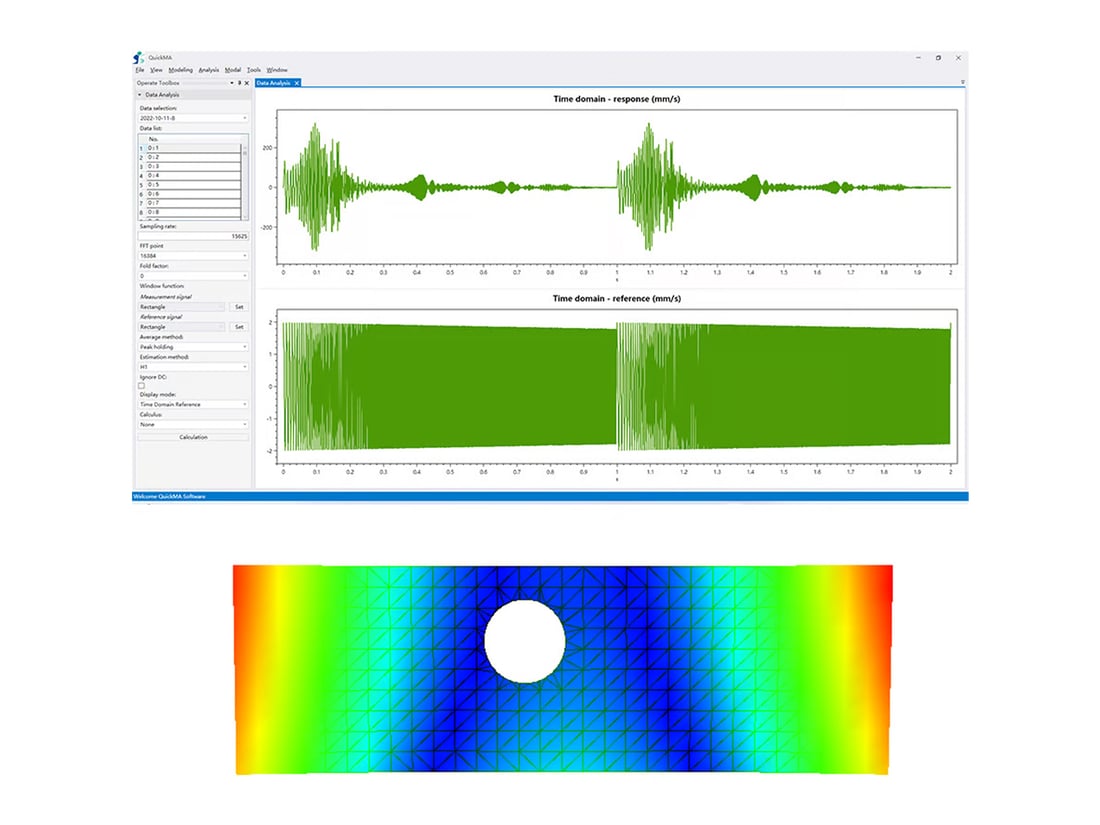Open the Average method dropdown
1100x825 pixels.
click(x=193, y=347)
